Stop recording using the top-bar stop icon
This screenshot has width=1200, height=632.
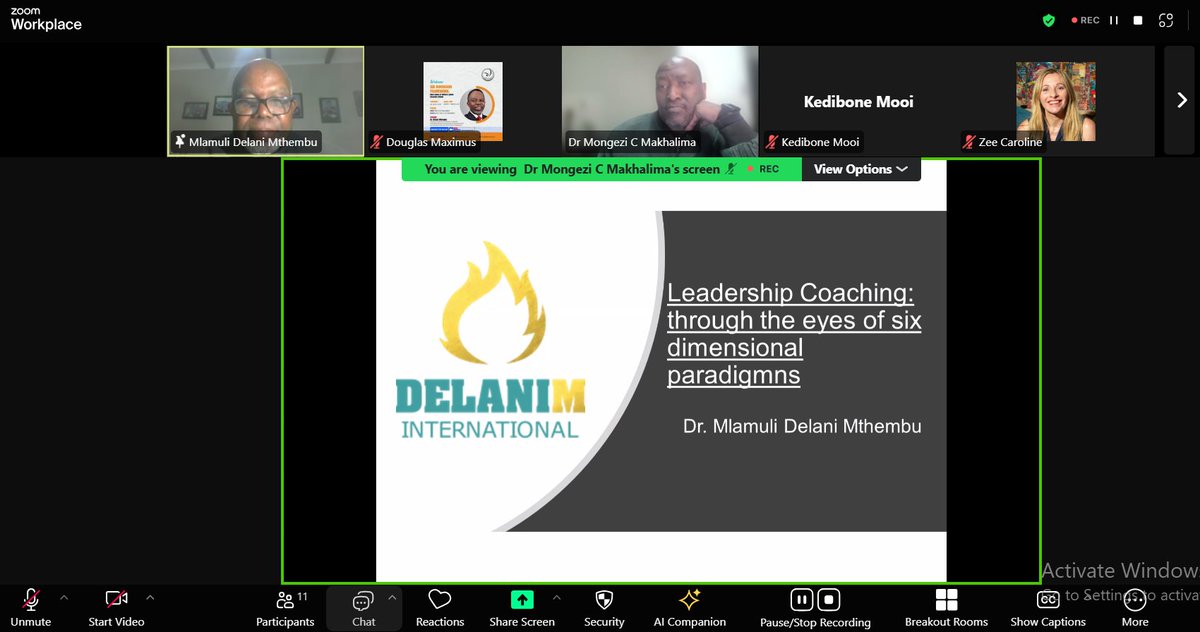tap(1138, 20)
